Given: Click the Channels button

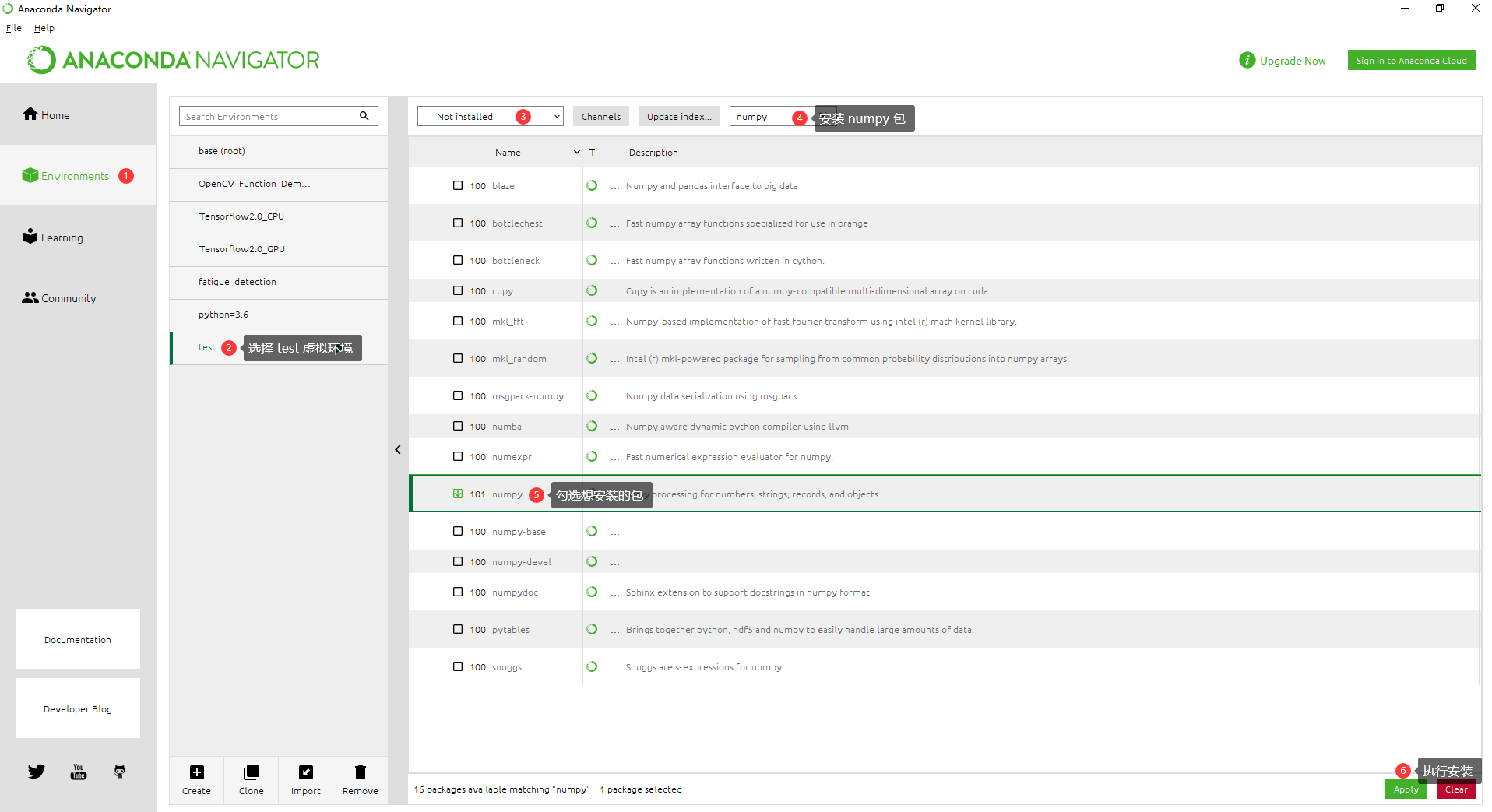Looking at the screenshot, I should (x=601, y=116).
